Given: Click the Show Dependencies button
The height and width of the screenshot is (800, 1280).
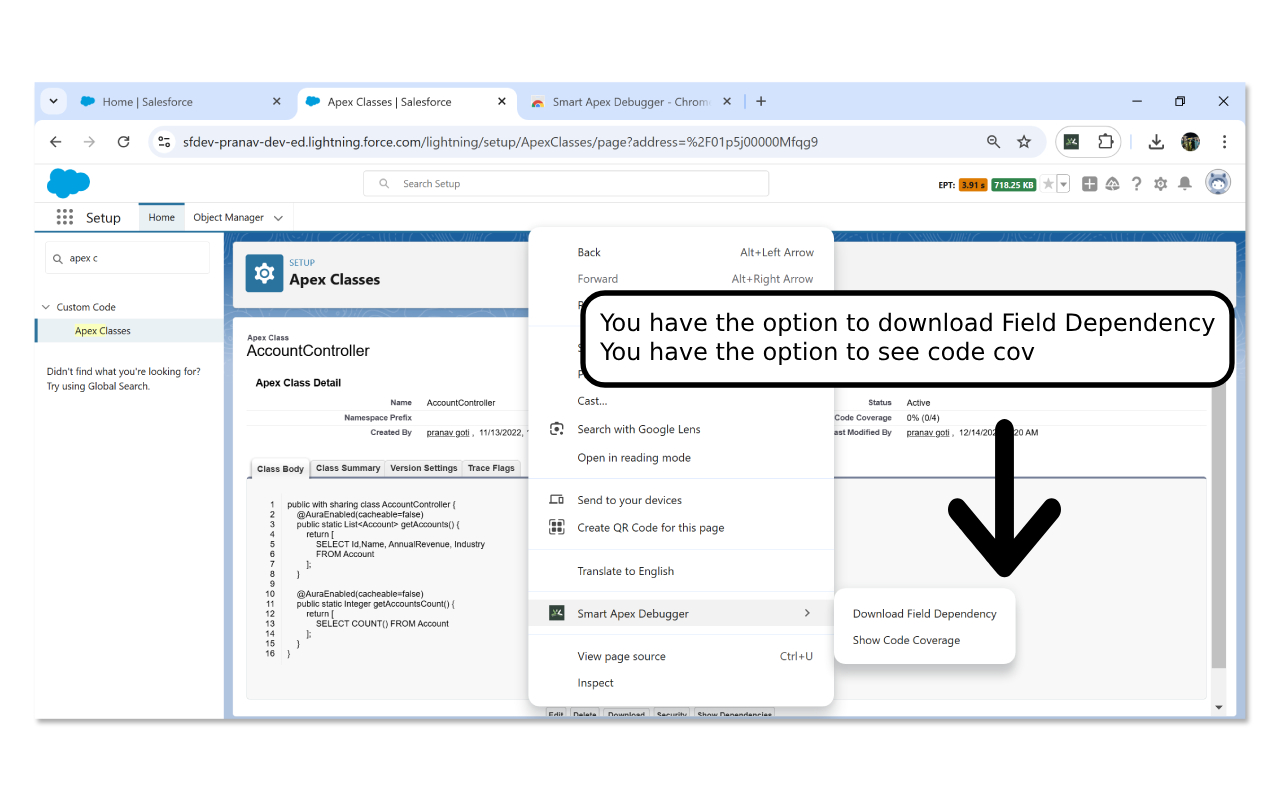Looking at the screenshot, I should pyautogui.click(x=733, y=713).
